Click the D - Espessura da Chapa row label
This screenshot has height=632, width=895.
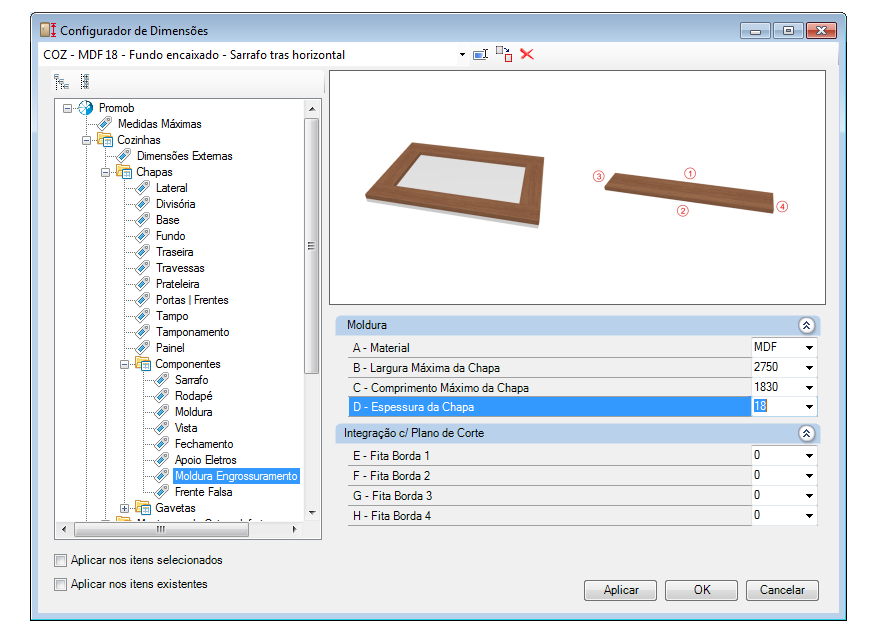(x=413, y=407)
